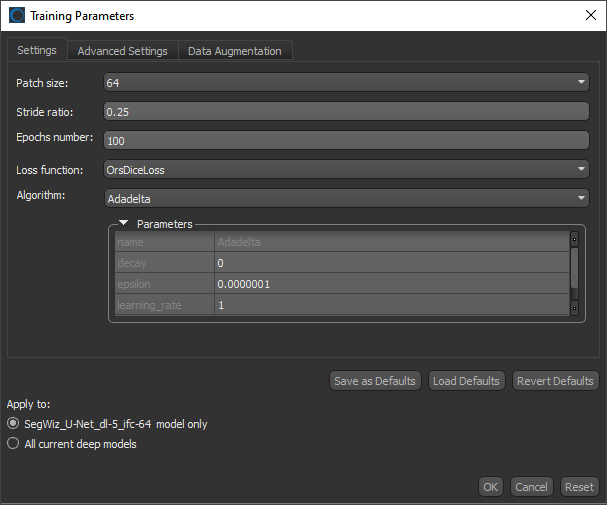Screen dimensions: 607x505
Task: Click the Save as Defaults button
Action: click(x=375, y=381)
